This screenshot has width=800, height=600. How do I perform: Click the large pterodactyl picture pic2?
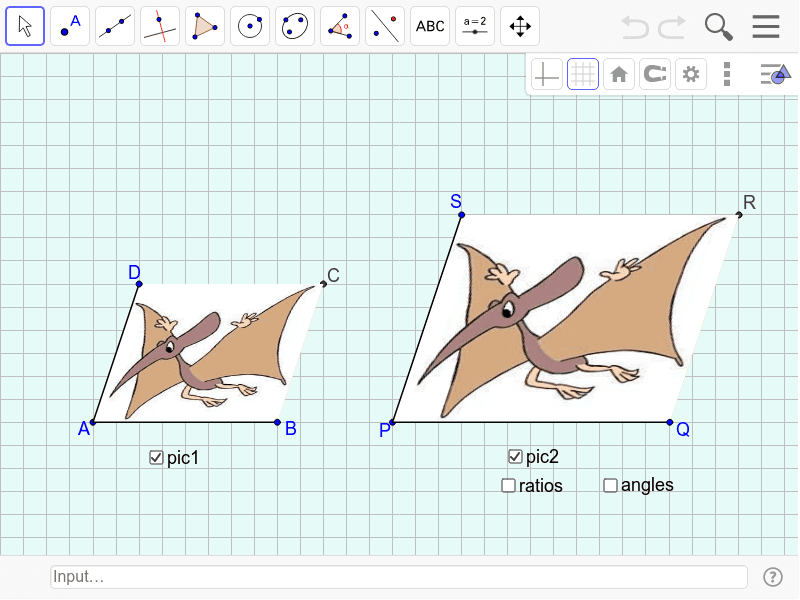566,318
